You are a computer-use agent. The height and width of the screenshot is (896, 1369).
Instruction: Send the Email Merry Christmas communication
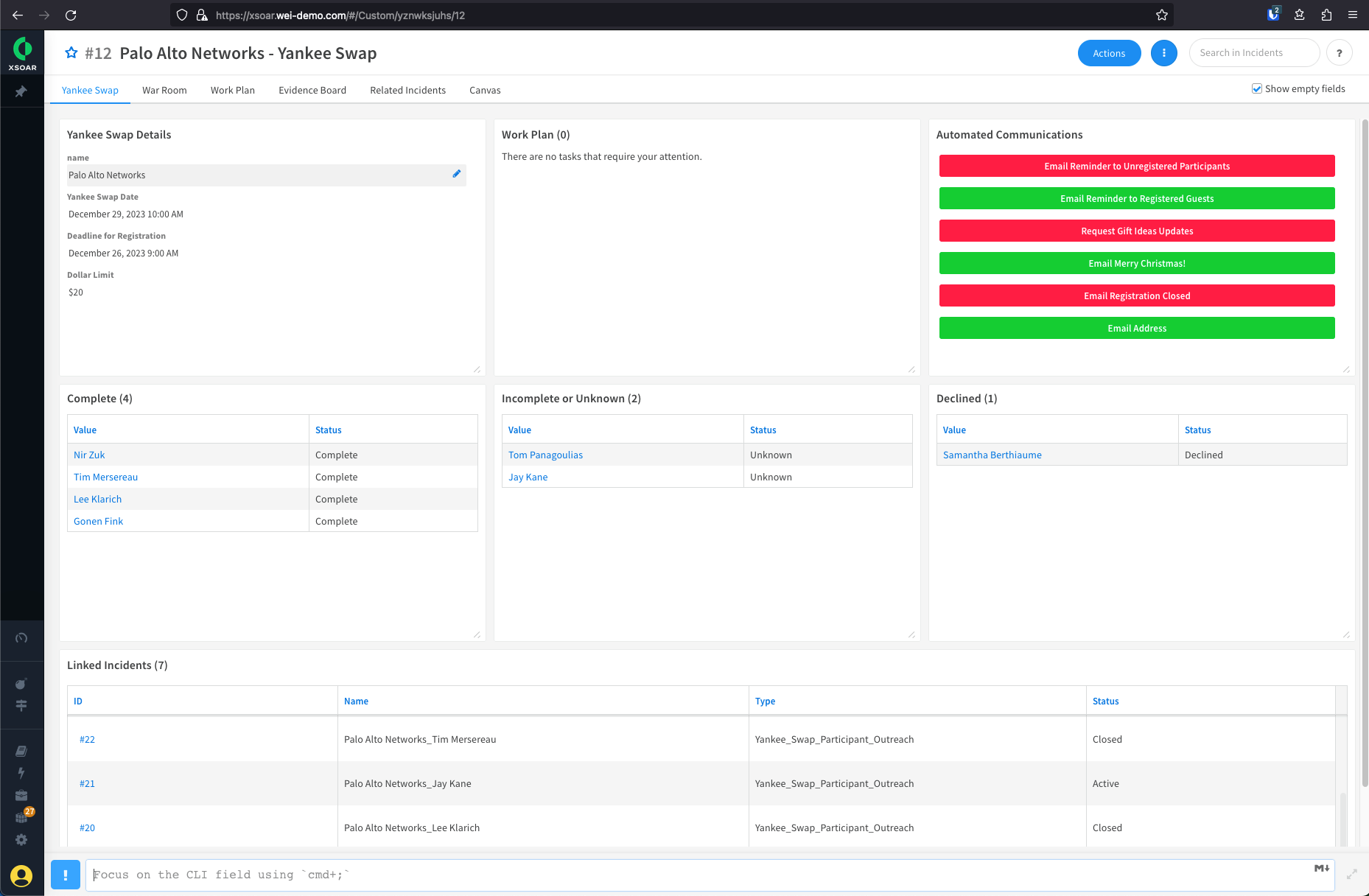pyautogui.click(x=1136, y=263)
